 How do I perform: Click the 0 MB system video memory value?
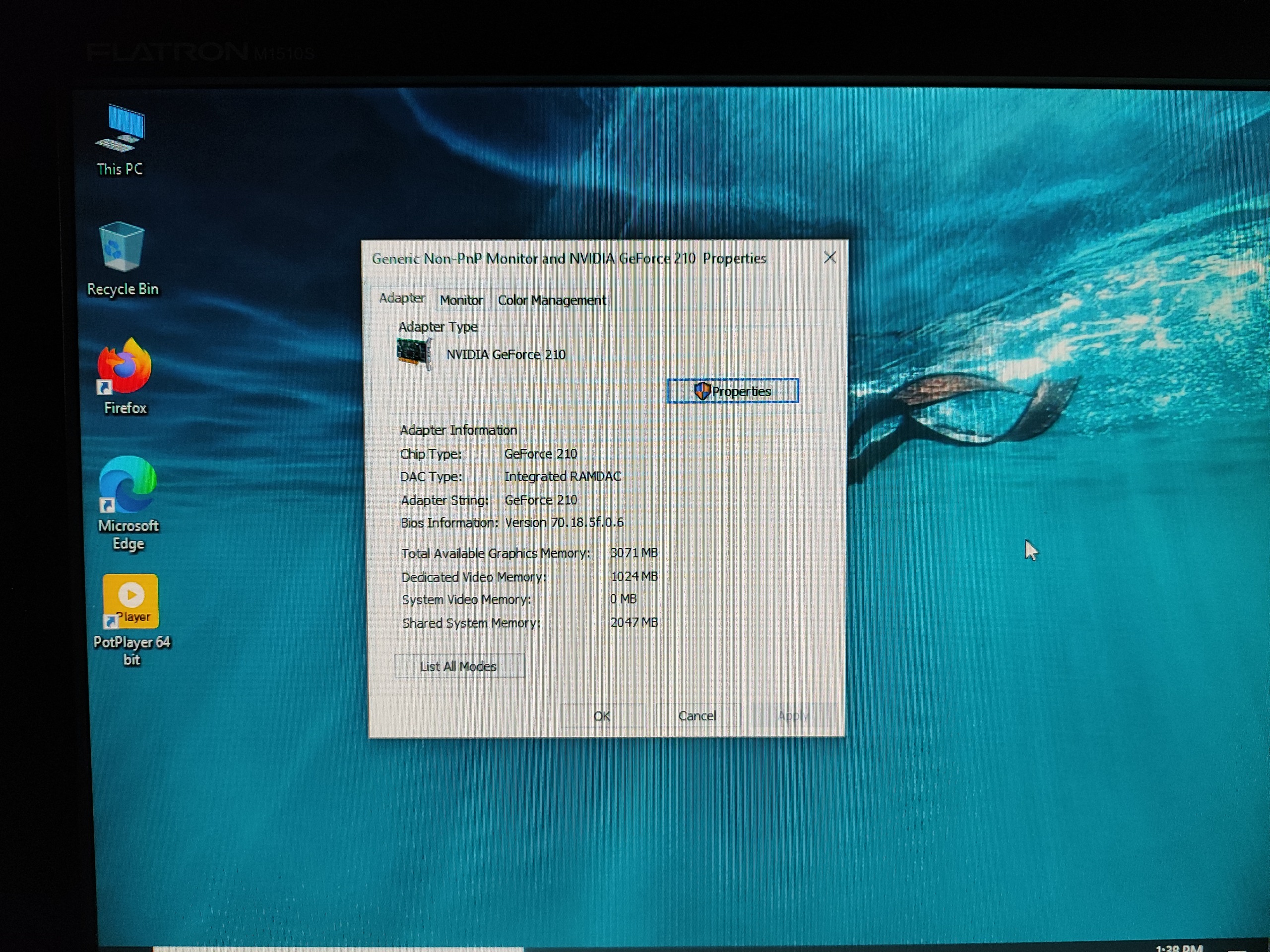[x=623, y=599]
